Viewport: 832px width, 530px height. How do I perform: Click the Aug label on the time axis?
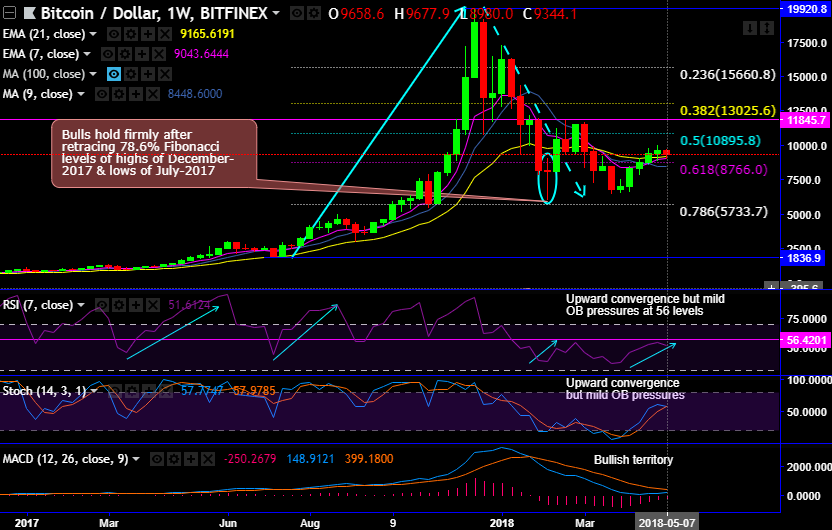(309, 523)
